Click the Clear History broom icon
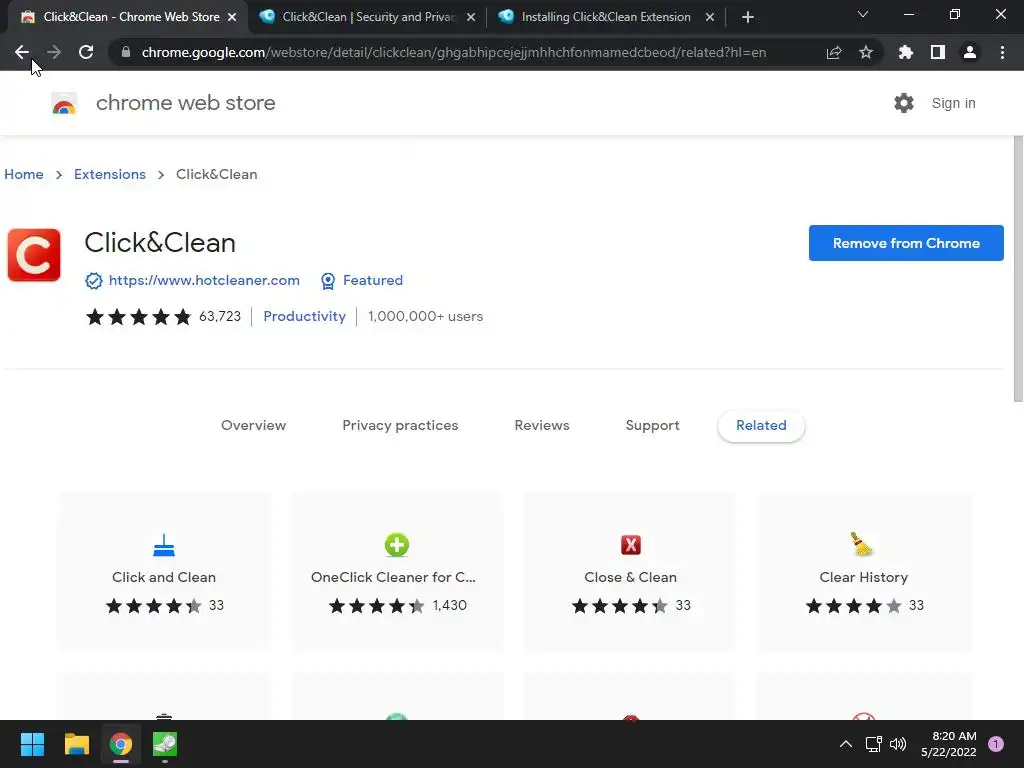The width and height of the screenshot is (1024, 768). (862, 544)
